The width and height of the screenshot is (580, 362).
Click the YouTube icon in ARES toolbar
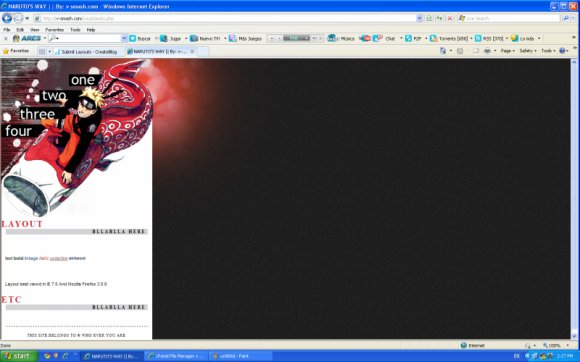(365, 38)
